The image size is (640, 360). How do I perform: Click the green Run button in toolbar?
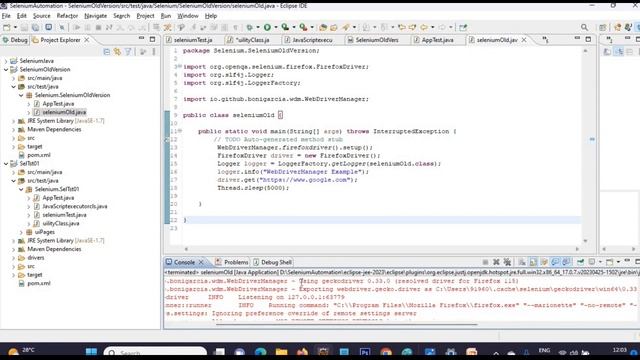[267, 27]
